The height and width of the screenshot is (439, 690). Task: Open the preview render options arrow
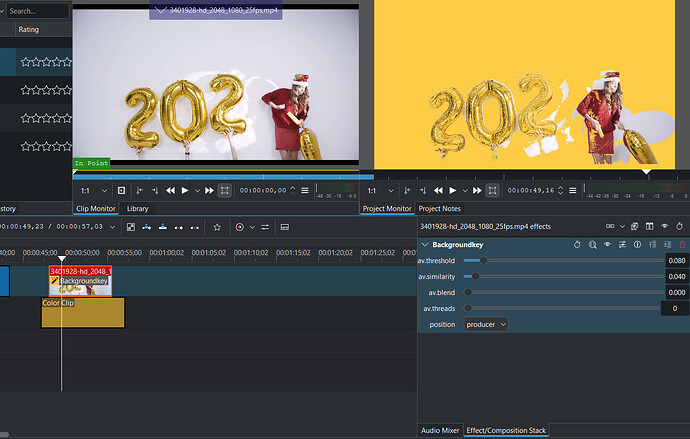[252, 227]
